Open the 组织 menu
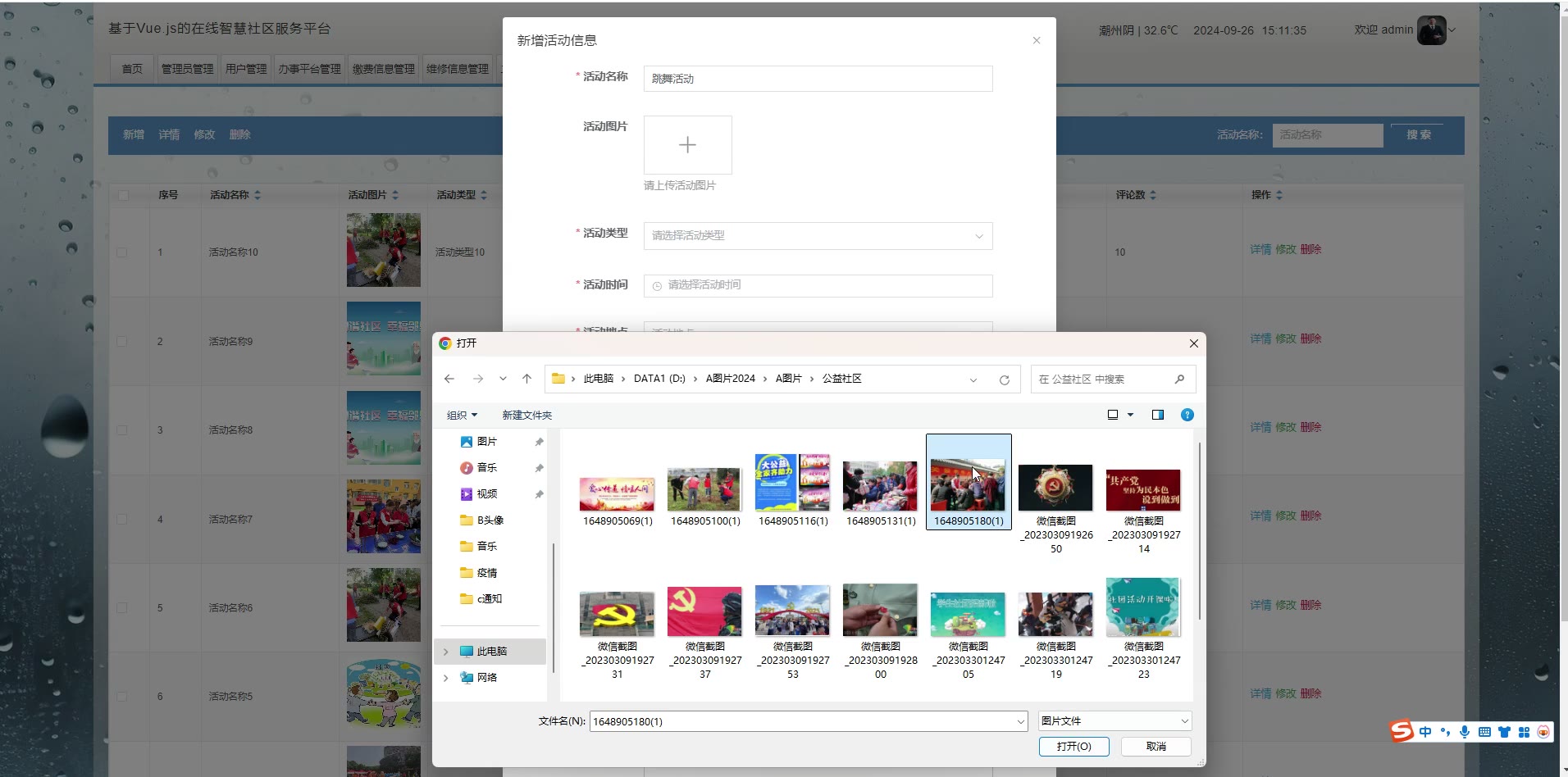1568x777 pixels. (462, 416)
